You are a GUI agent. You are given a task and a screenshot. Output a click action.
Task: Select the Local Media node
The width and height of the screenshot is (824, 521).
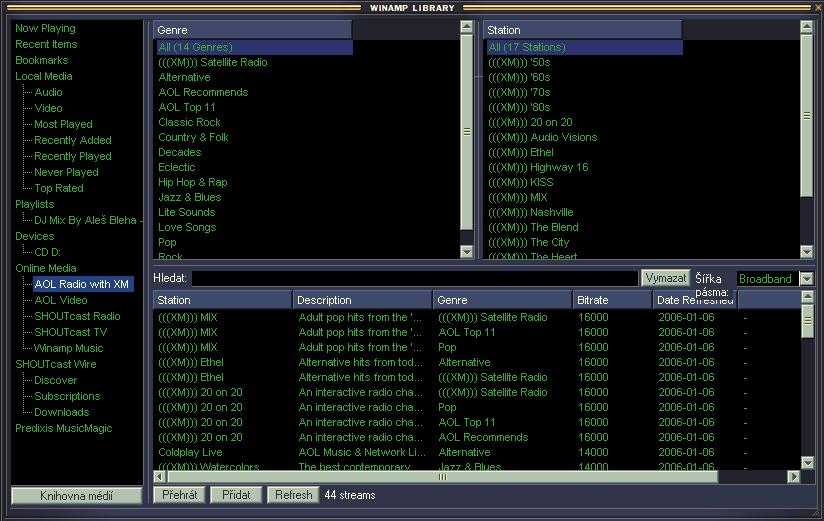[x=44, y=76]
